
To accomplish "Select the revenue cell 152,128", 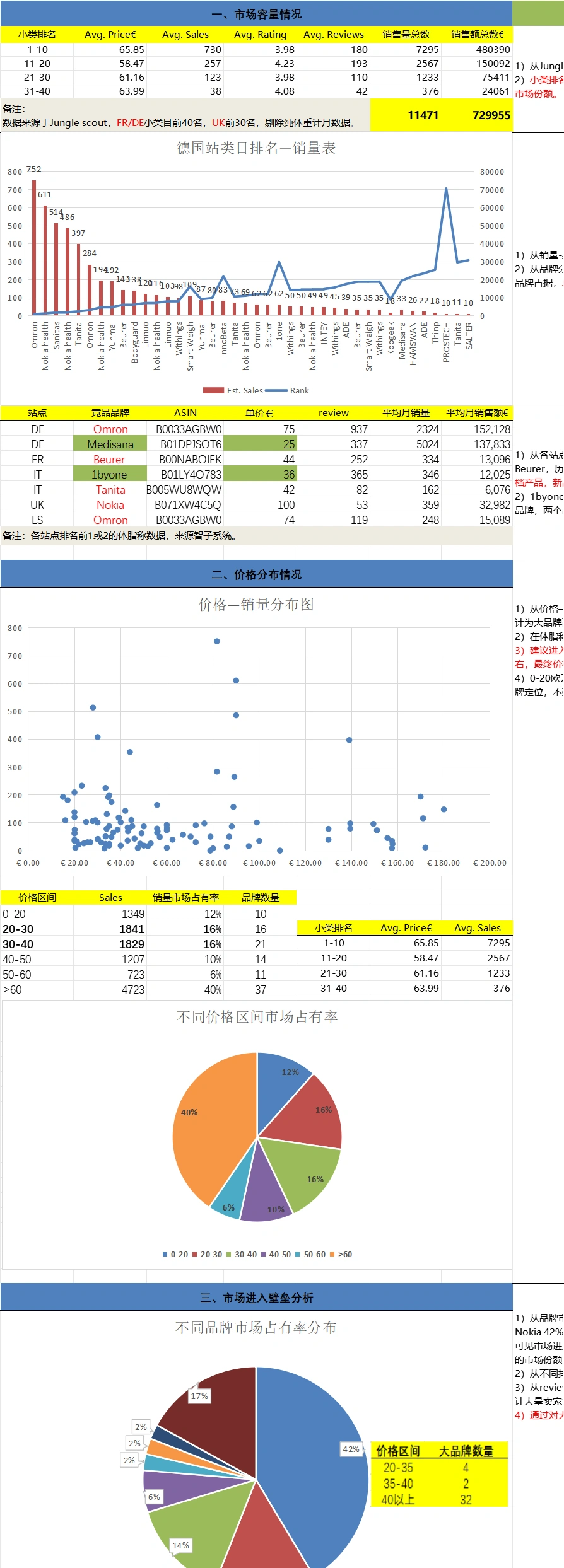I will 477,429.
